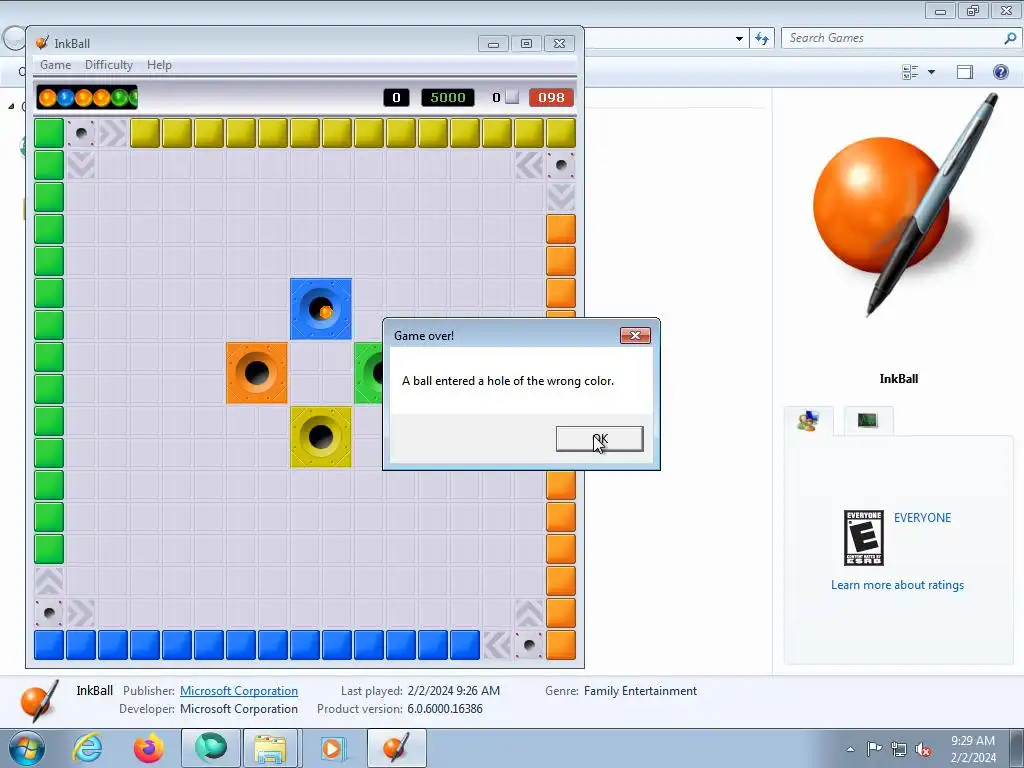Viewport: 1024px width, 768px height.
Task: Show hidden tray icons arrow
Action: point(850,749)
